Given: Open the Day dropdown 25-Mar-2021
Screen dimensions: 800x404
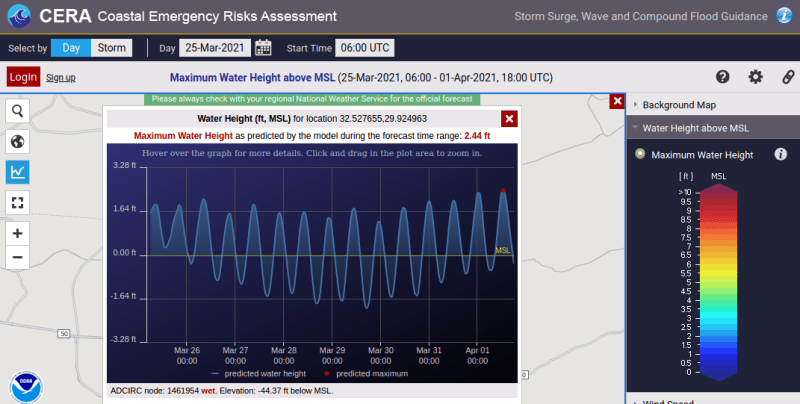Looking at the screenshot, I should 215,48.
